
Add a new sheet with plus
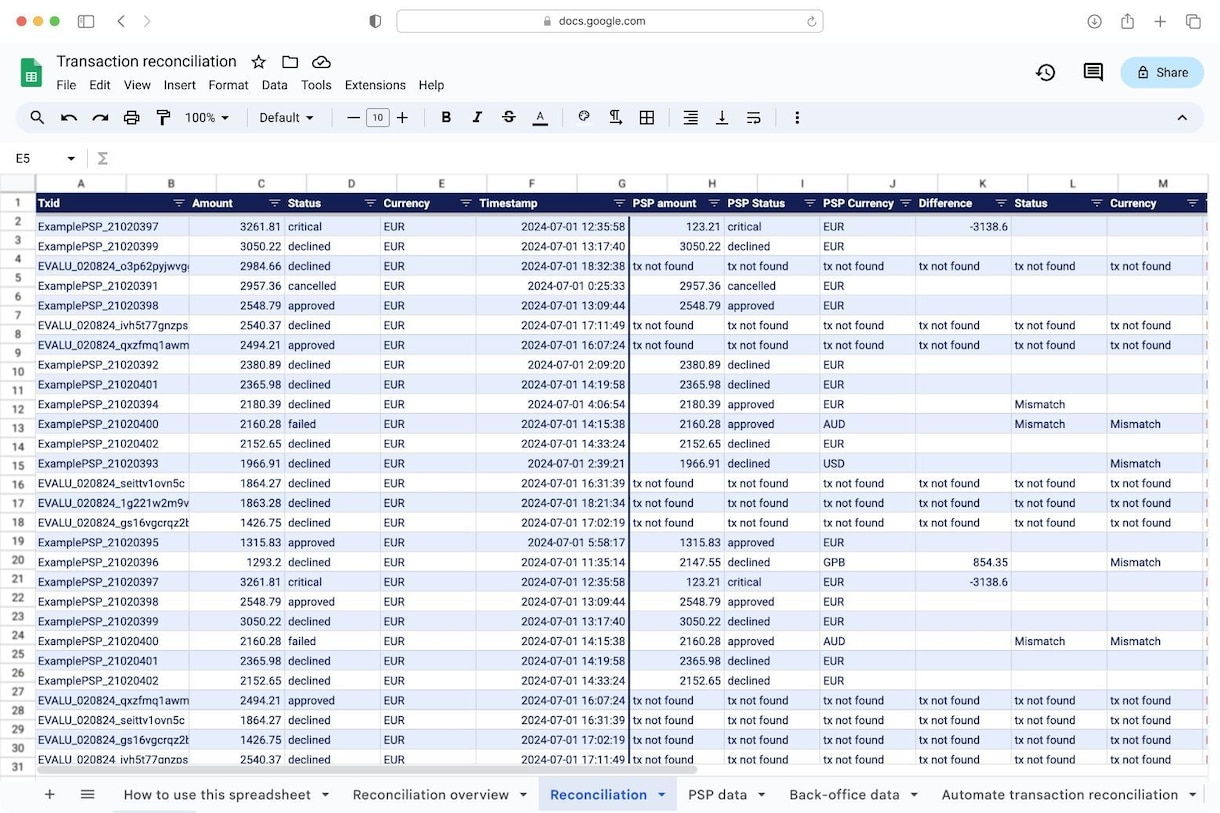(49, 795)
